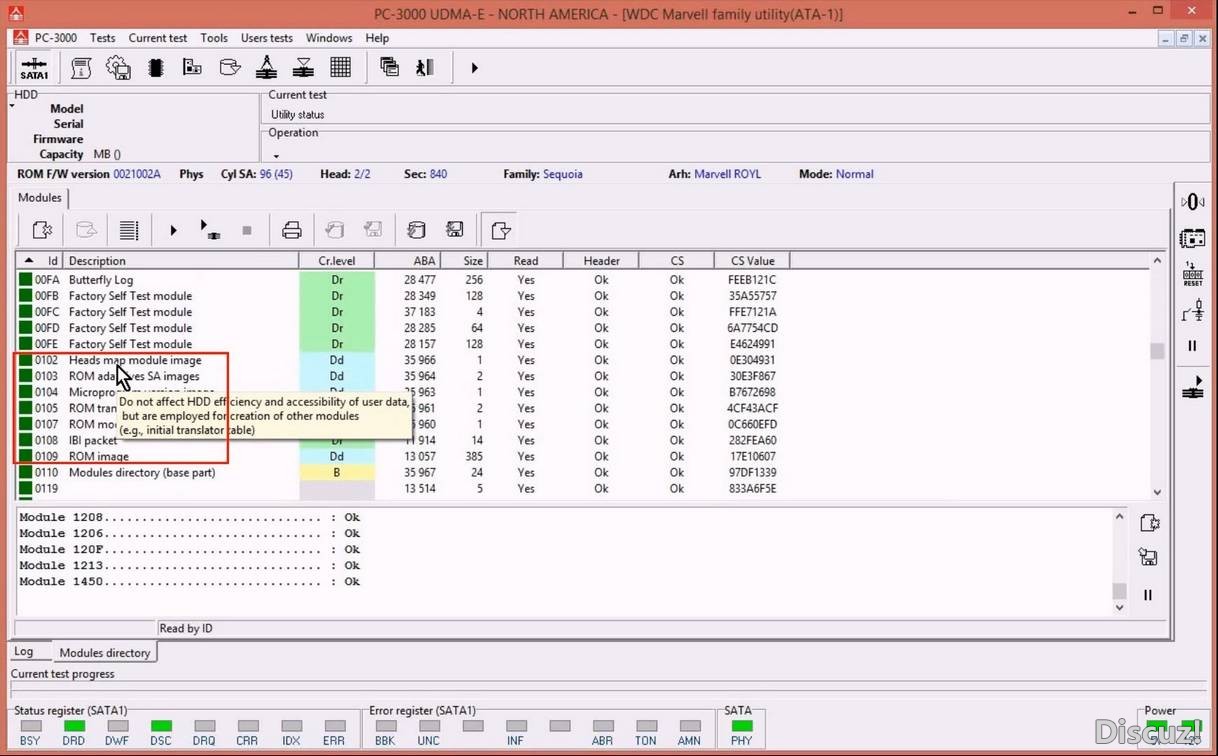Click the log panel scroll-down arrow

point(1119,606)
